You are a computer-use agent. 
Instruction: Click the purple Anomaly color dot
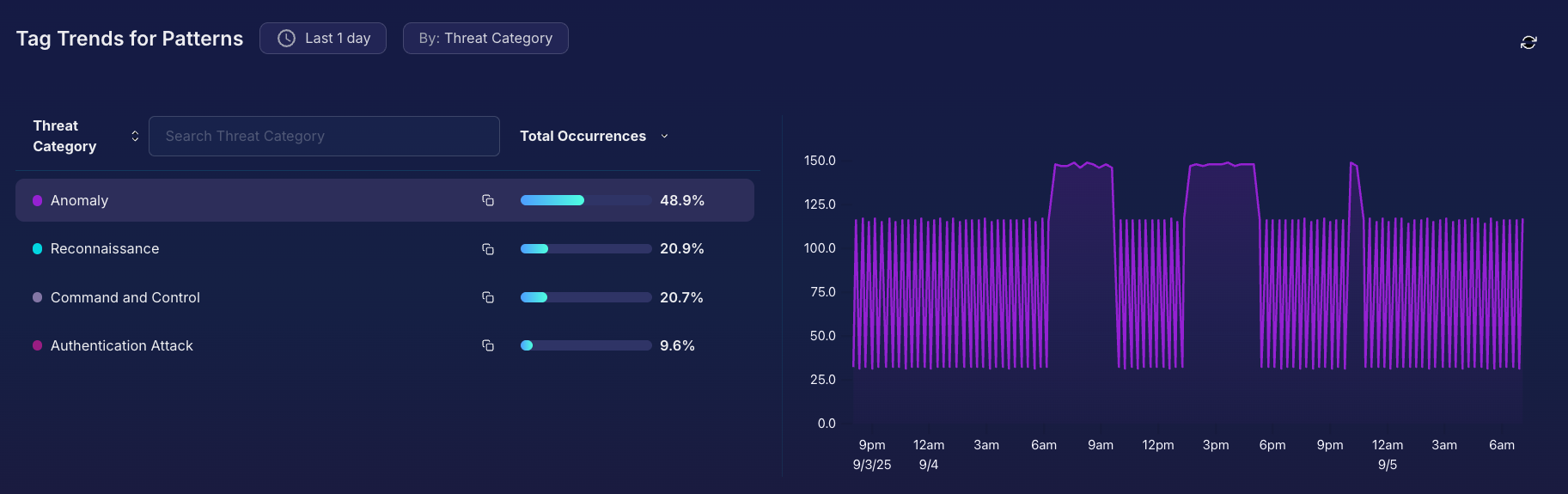click(x=38, y=200)
